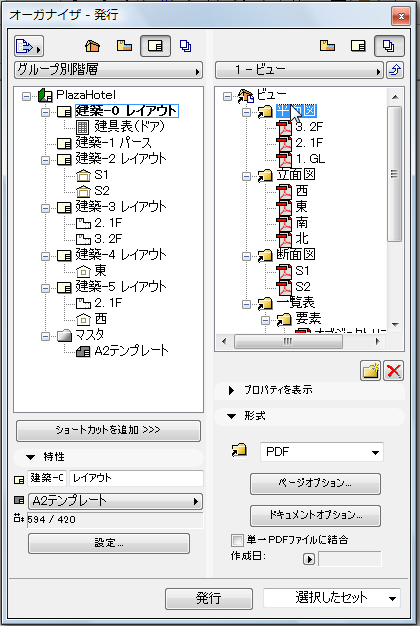The height and width of the screenshot is (626, 420).
Task: Click the red delete X icon
Action: pos(394,370)
